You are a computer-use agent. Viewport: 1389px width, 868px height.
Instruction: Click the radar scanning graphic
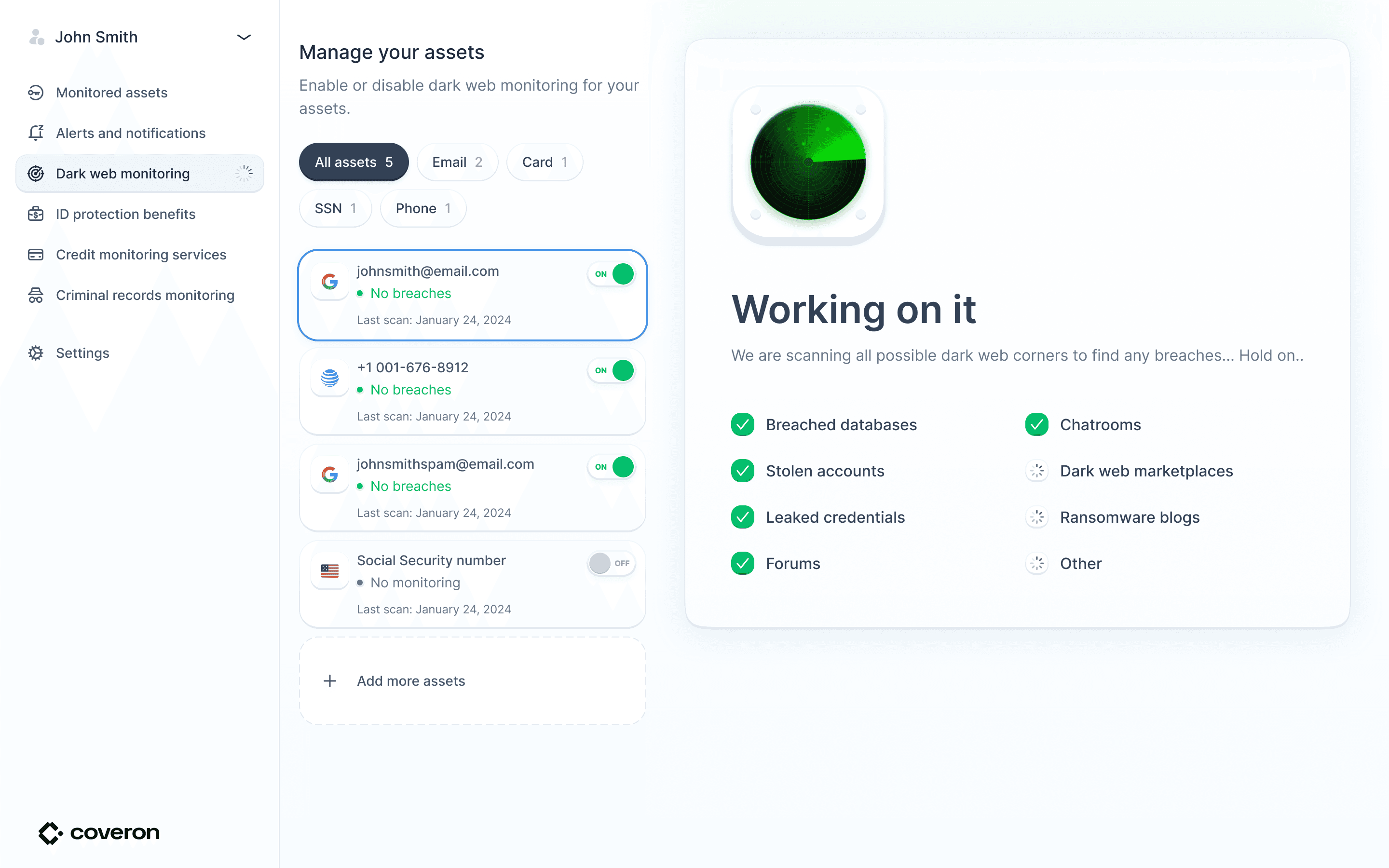(808, 162)
